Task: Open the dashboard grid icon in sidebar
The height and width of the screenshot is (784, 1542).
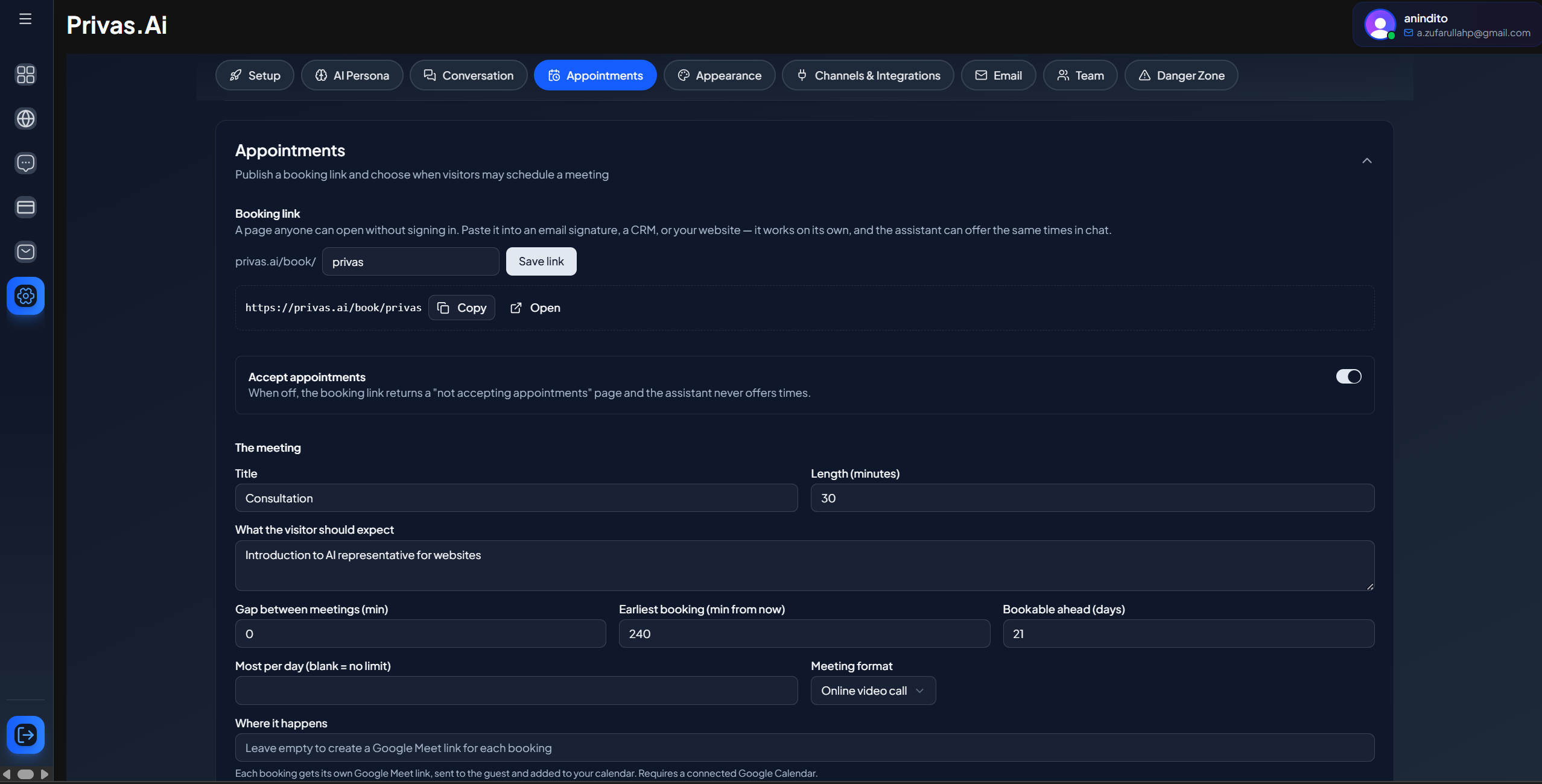Action: click(x=25, y=74)
